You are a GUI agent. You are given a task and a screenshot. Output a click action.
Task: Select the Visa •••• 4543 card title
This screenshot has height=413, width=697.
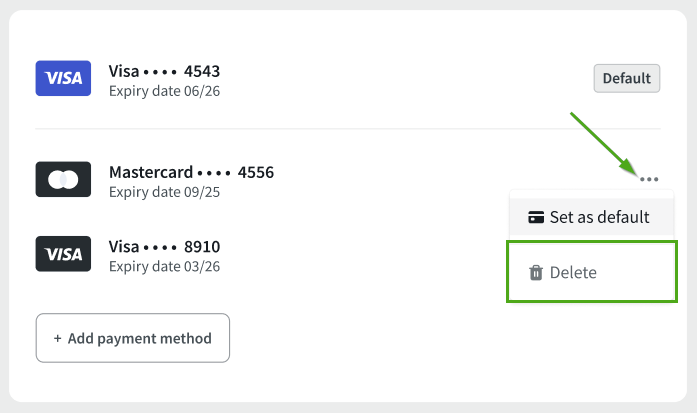click(164, 71)
